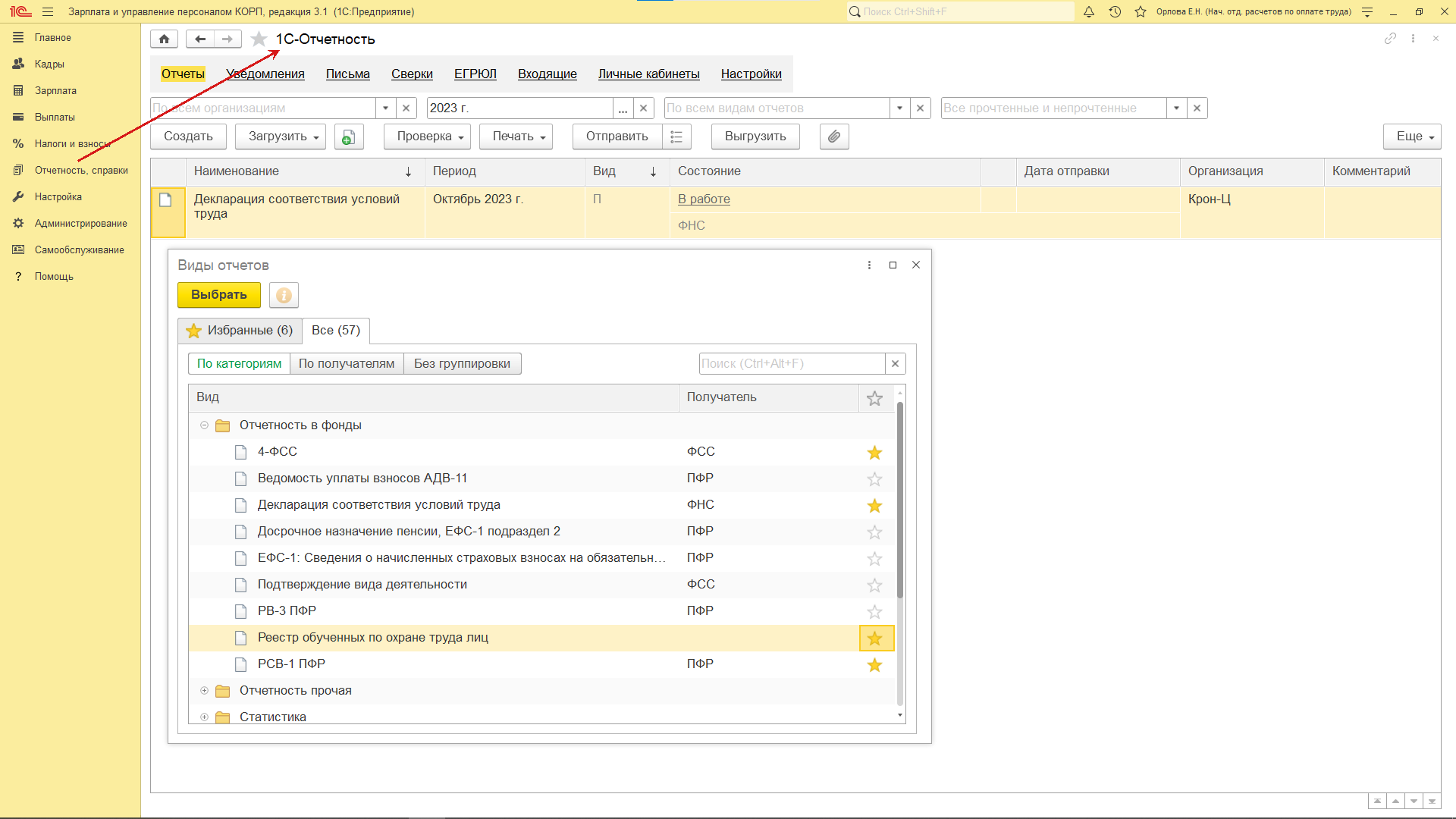Collapse the Отчетность в фонды folder
Image resolution: width=1456 pixels, height=819 pixels.
[204, 425]
